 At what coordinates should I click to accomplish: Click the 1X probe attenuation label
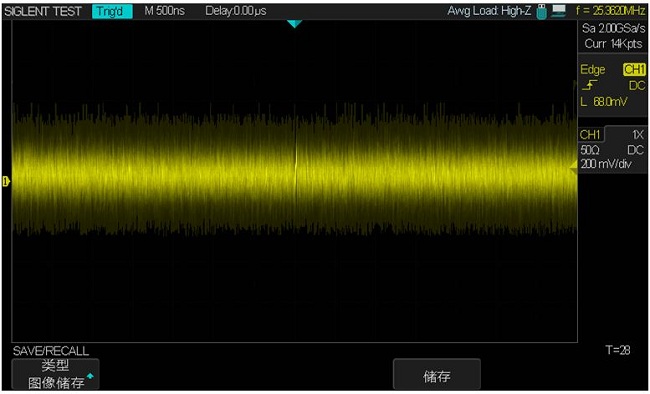click(638, 135)
